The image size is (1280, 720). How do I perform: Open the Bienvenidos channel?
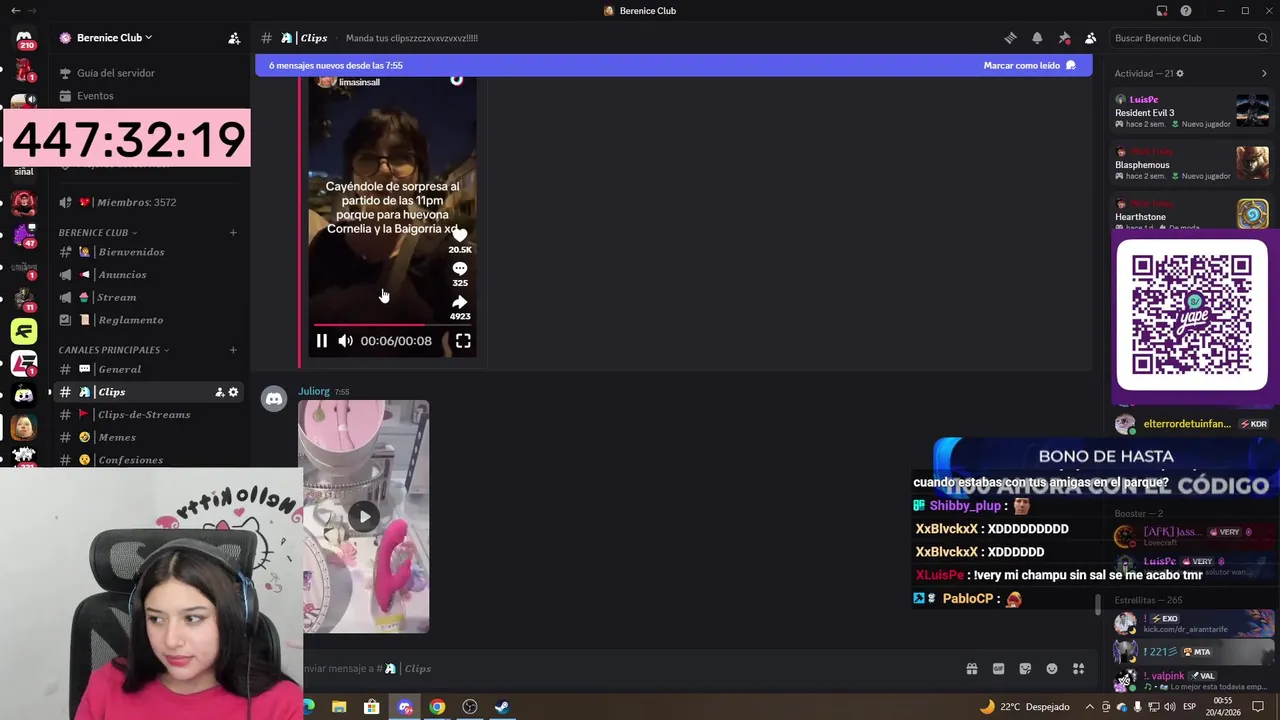tap(131, 252)
